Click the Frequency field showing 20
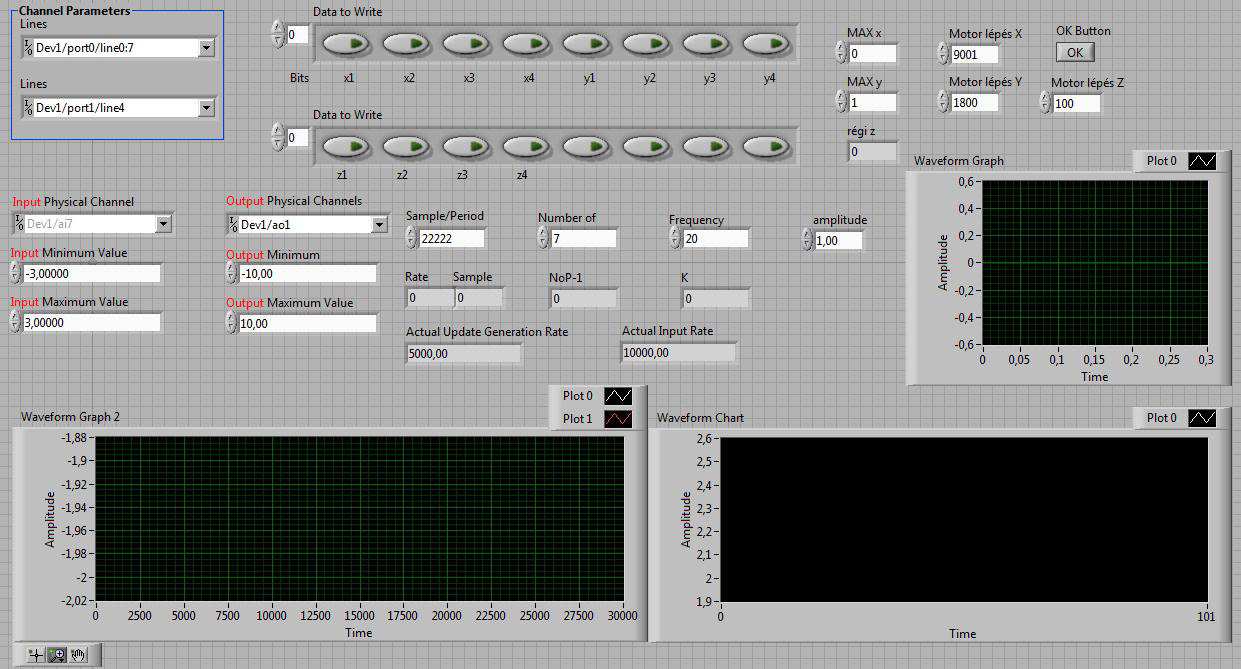 click(x=716, y=239)
